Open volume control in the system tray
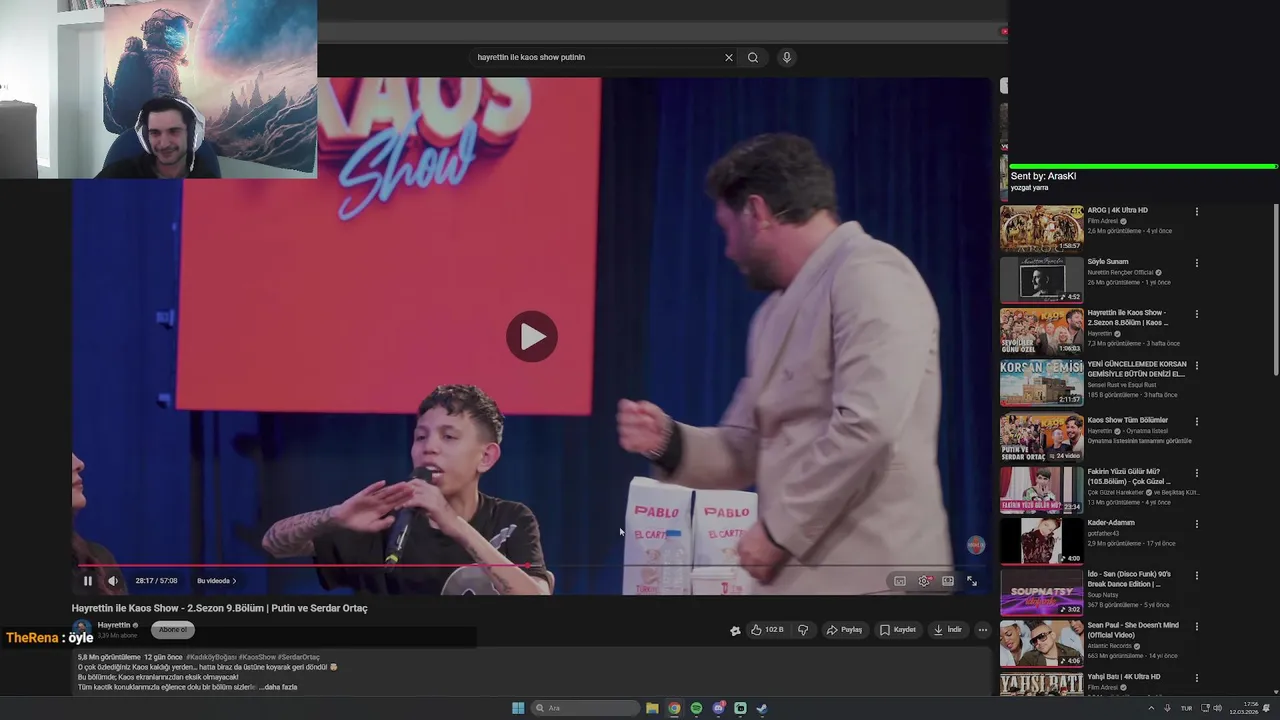 click(x=1217, y=708)
